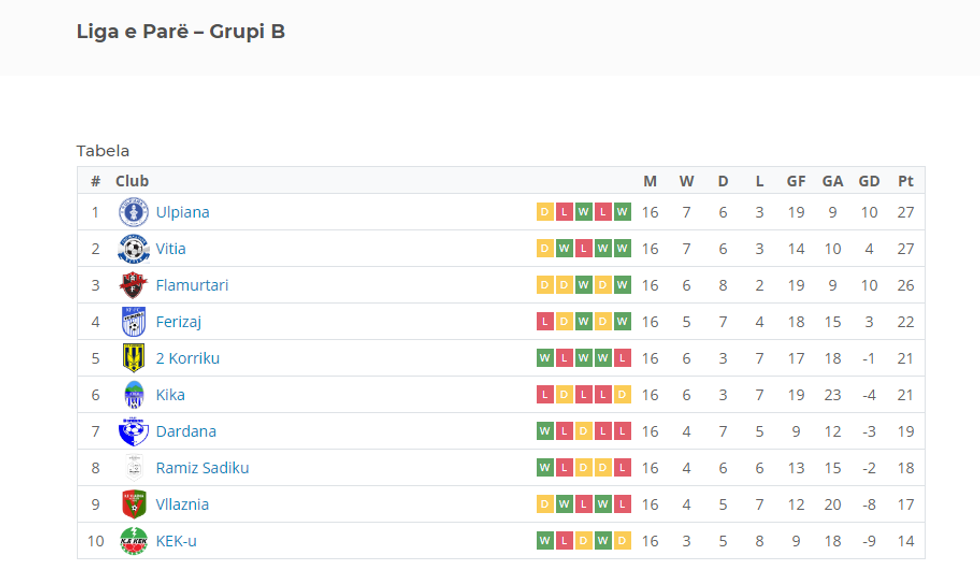Click the Ramiz Sadiku club logo
This screenshot has height=585, width=980.
click(133, 468)
